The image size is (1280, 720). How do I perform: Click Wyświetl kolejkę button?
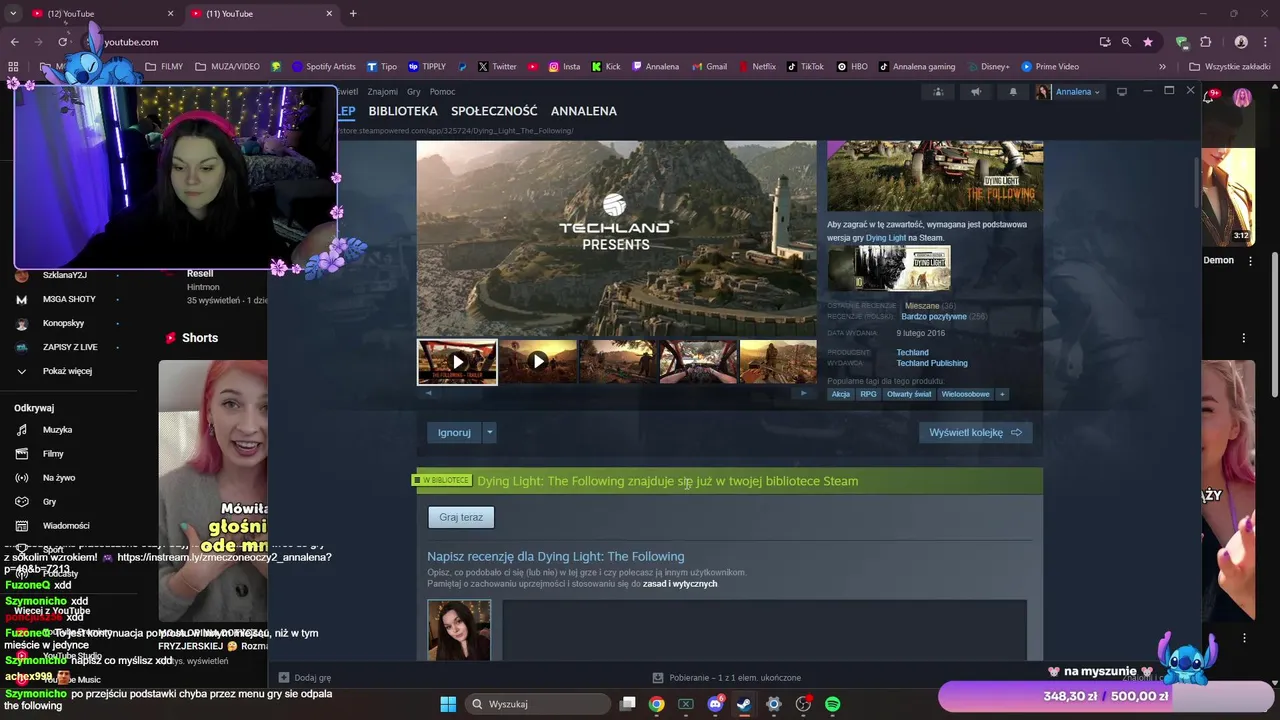click(x=975, y=433)
